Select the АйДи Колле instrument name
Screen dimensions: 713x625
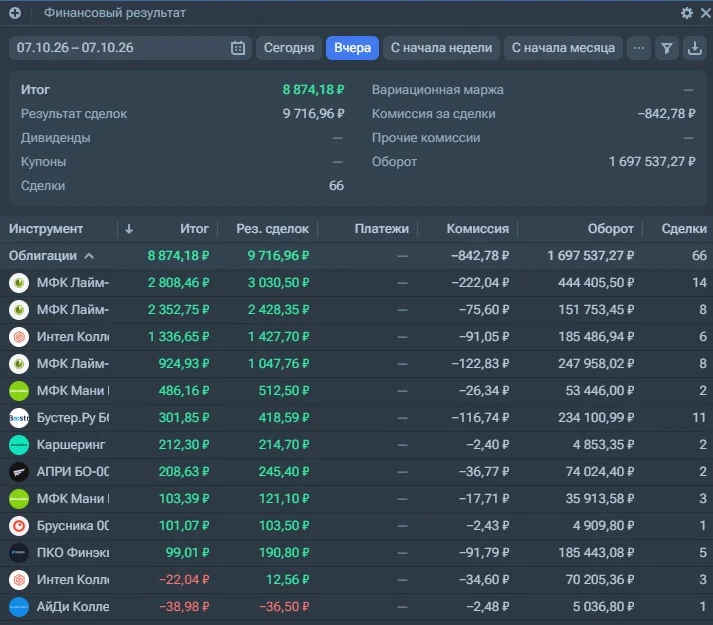(73, 606)
